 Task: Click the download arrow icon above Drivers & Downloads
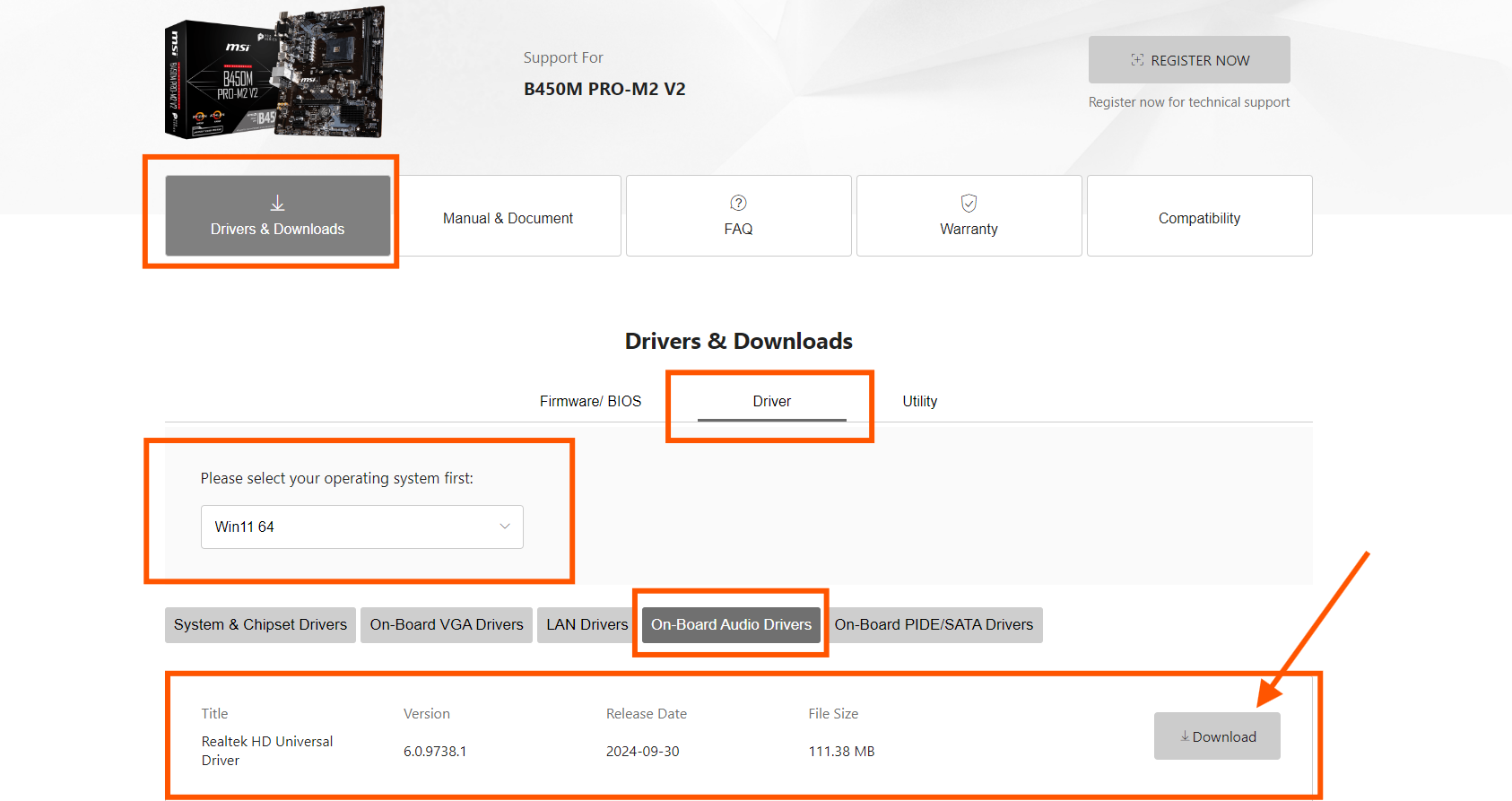click(278, 204)
